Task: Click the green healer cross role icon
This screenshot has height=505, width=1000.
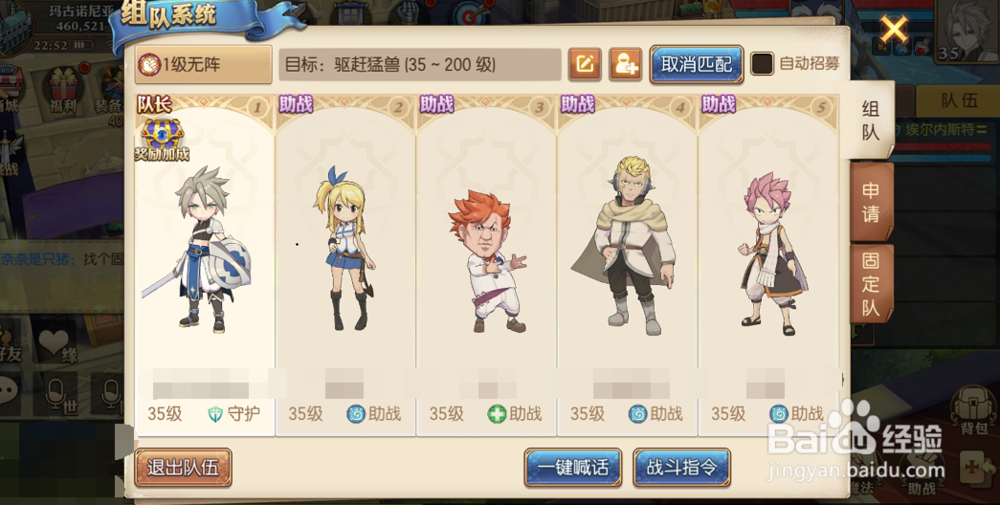Action: pyautogui.click(x=497, y=414)
